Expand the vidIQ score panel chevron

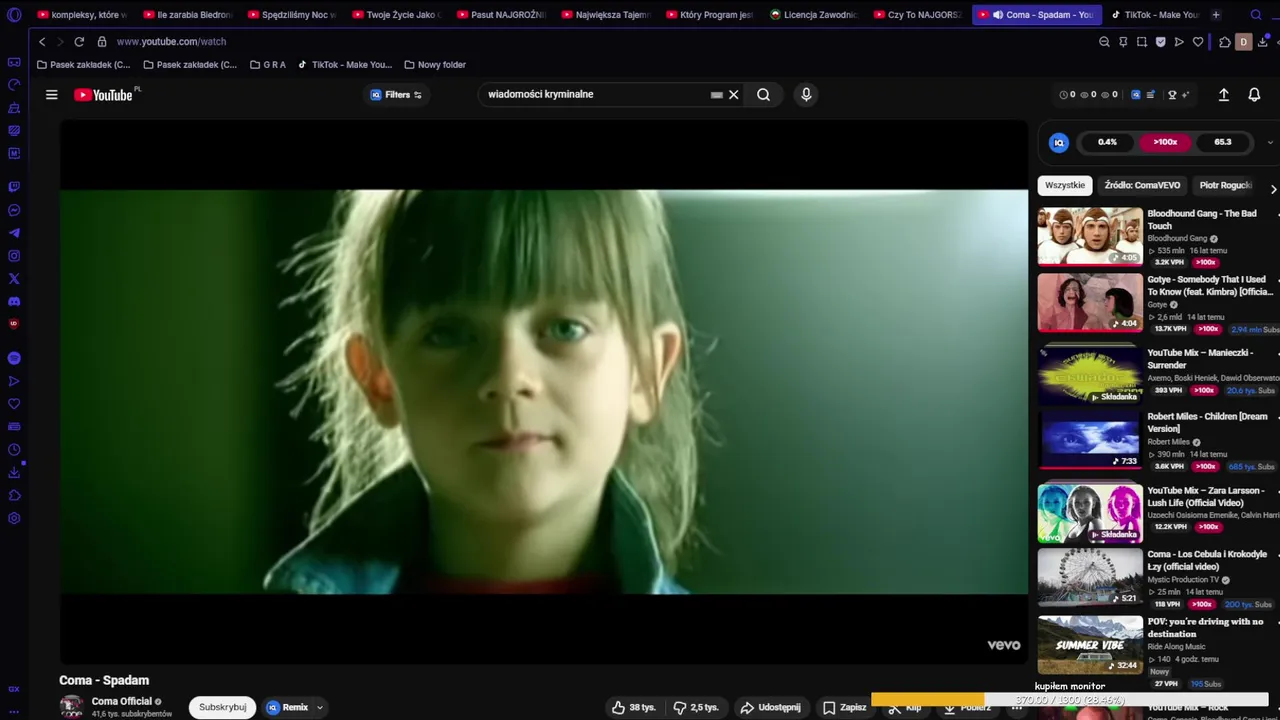click(1270, 142)
